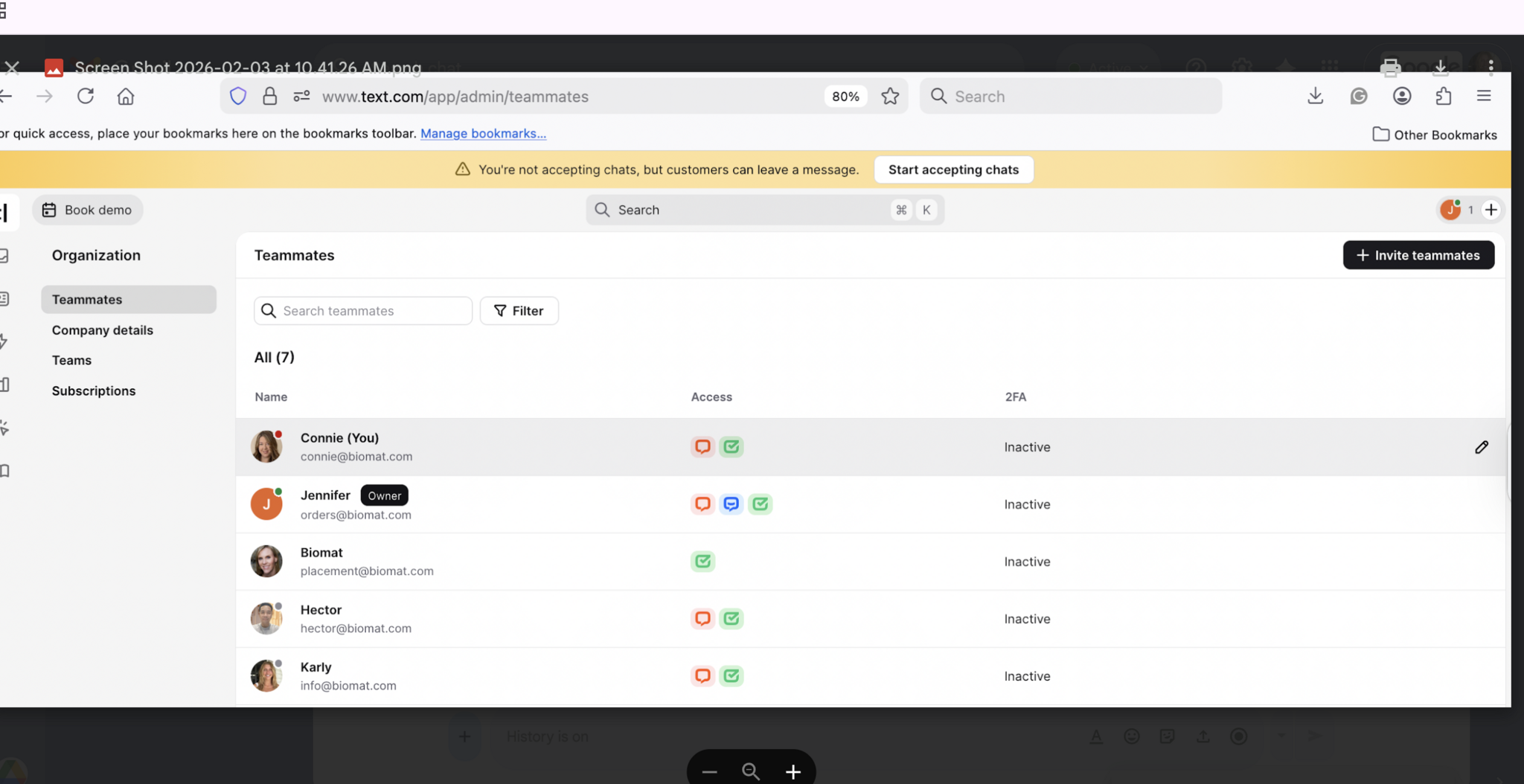Image resolution: width=1524 pixels, height=784 pixels.
Task: Open the browser hamburger application menu
Action: [1484, 96]
